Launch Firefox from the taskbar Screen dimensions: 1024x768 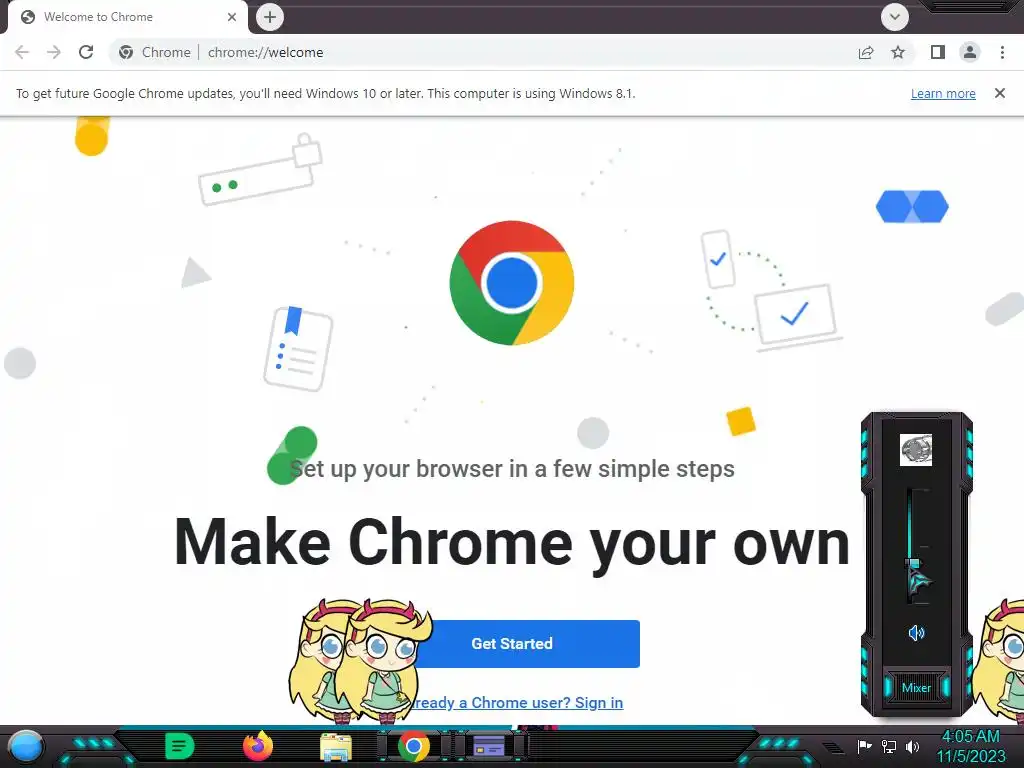tap(258, 746)
